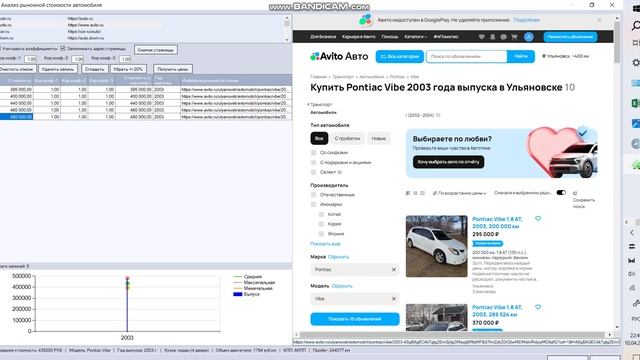The width and height of the screenshot is (640, 360).
Task: Check the Китай filter
Action: [321, 214]
